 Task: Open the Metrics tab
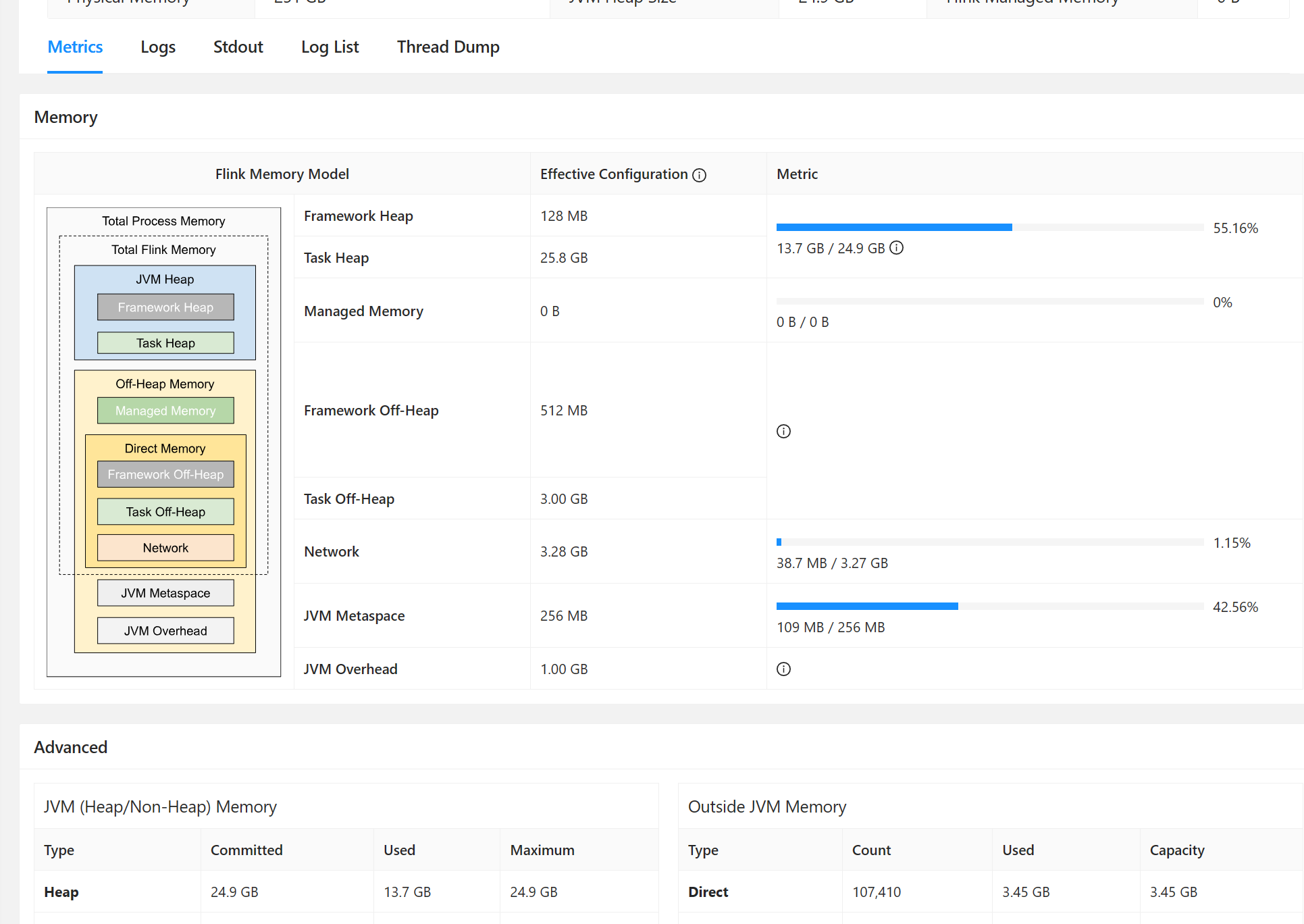(75, 47)
